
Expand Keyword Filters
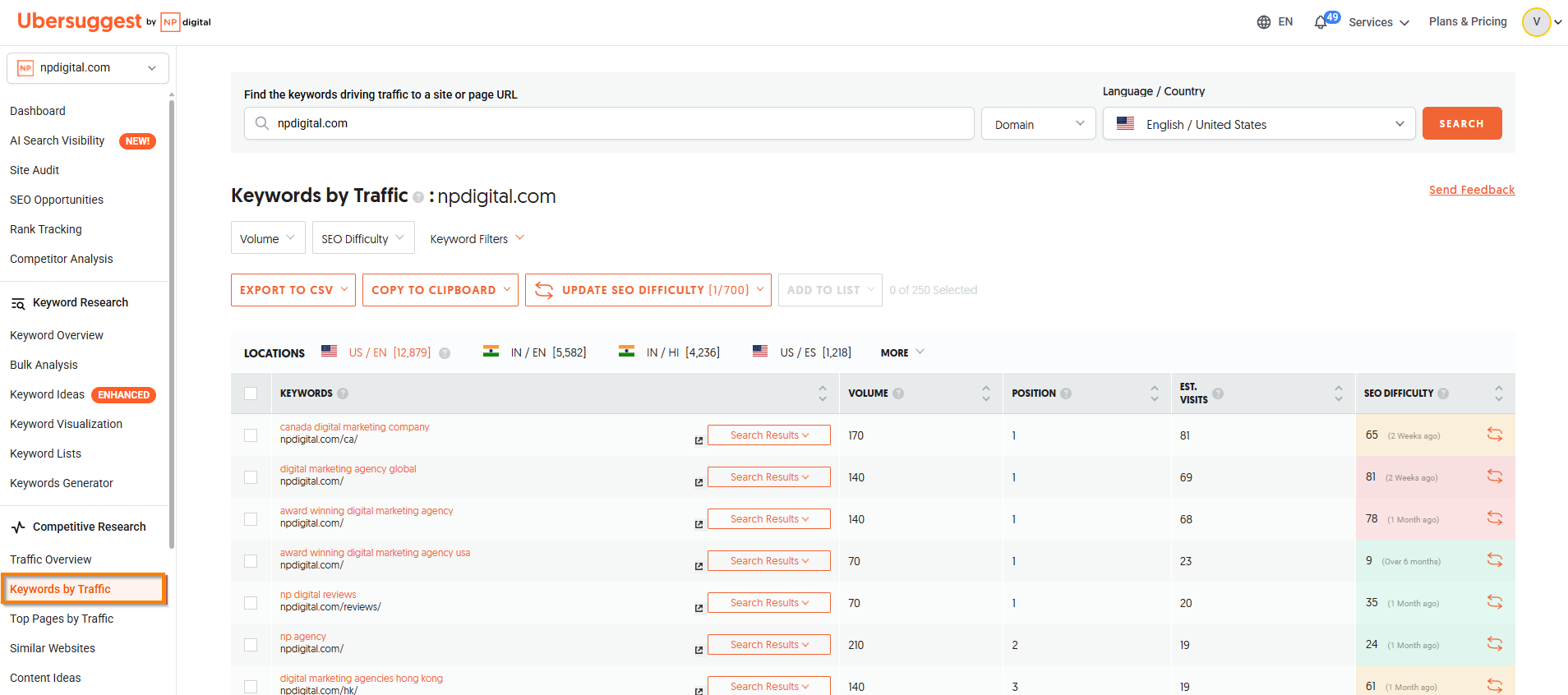click(477, 238)
